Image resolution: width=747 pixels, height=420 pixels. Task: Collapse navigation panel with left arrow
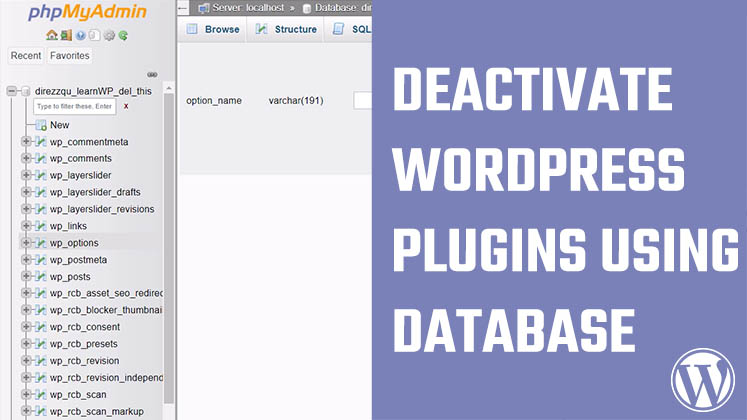click(x=183, y=8)
